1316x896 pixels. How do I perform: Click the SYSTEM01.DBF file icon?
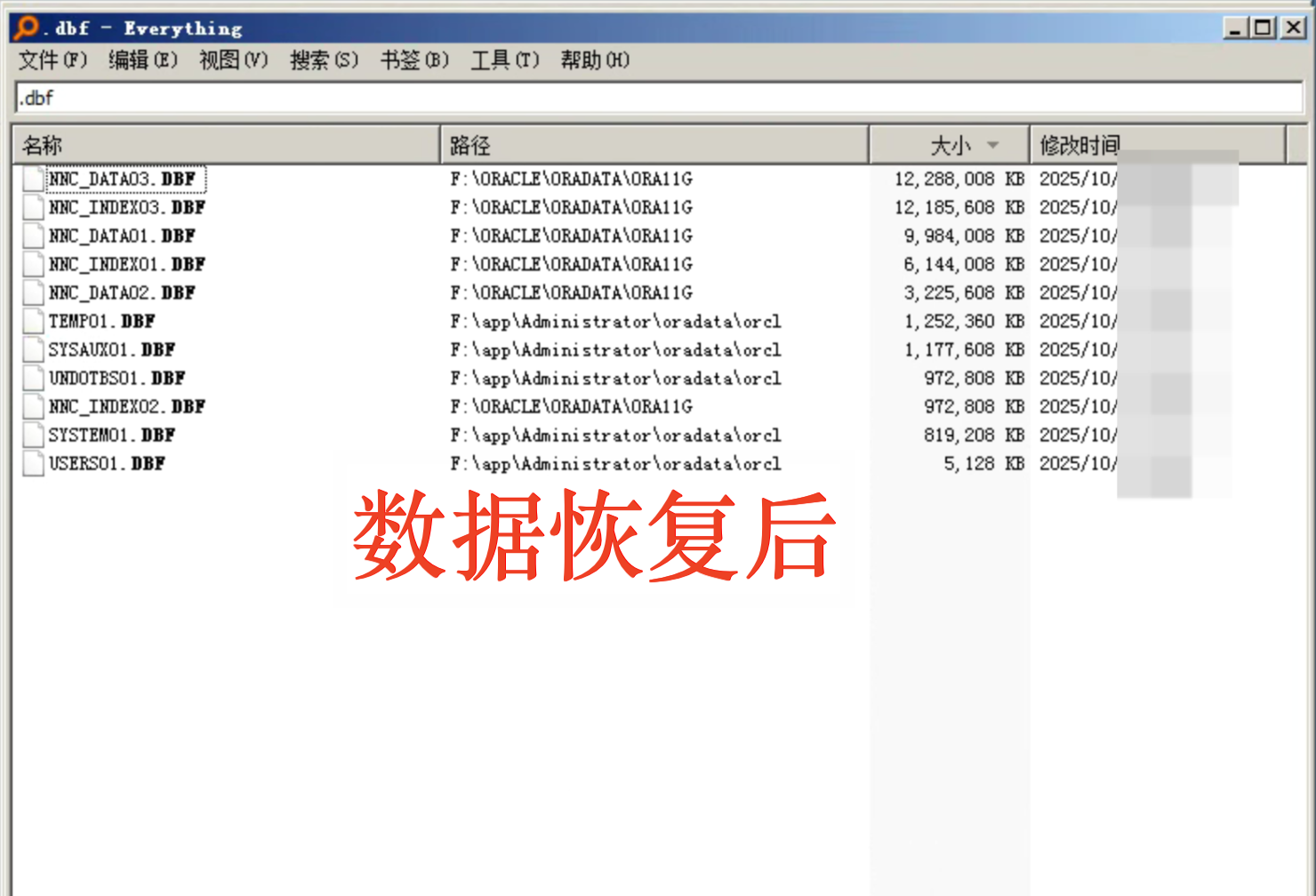[34, 436]
